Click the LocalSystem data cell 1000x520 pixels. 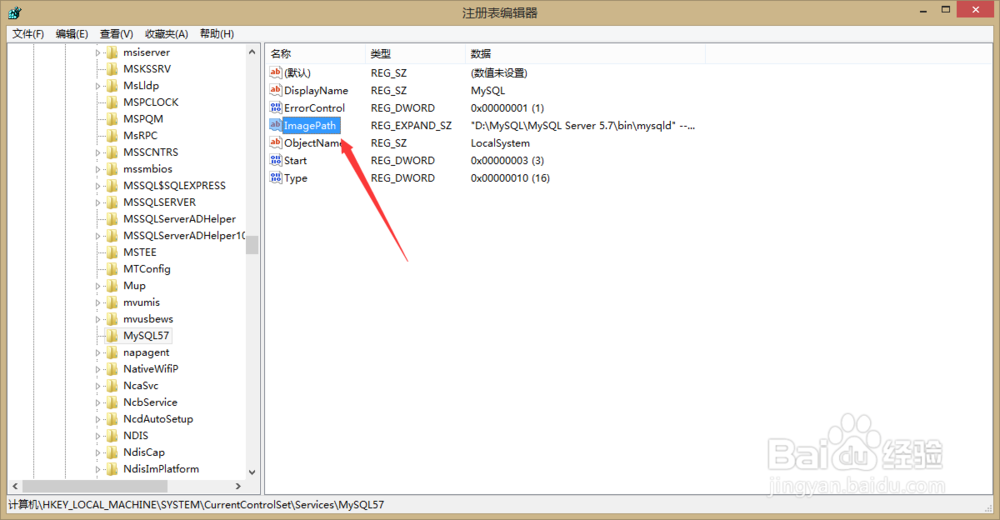(x=500, y=143)
